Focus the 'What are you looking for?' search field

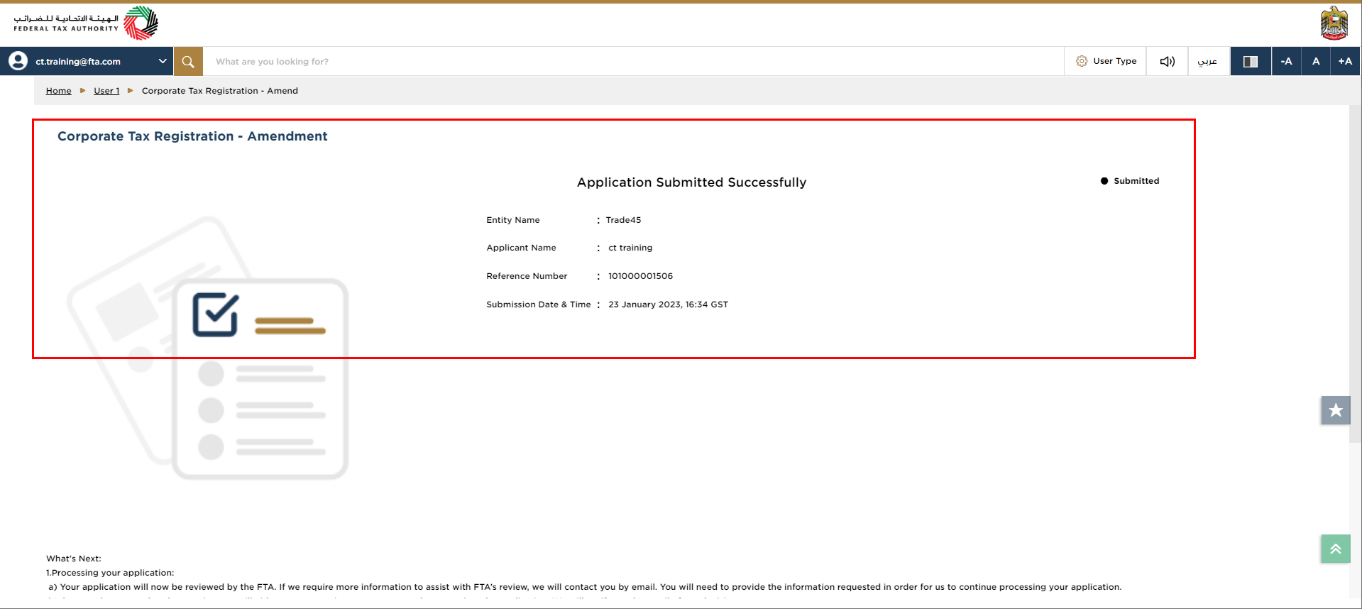click(634, 61)
